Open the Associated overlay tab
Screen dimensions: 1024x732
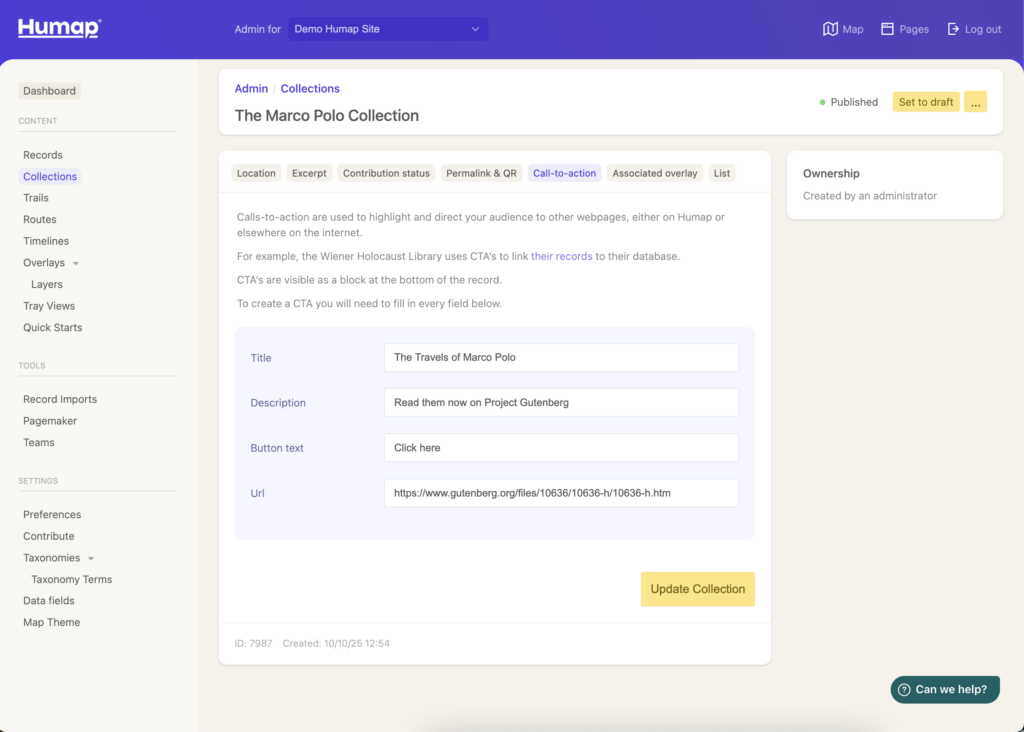point(654,173)
